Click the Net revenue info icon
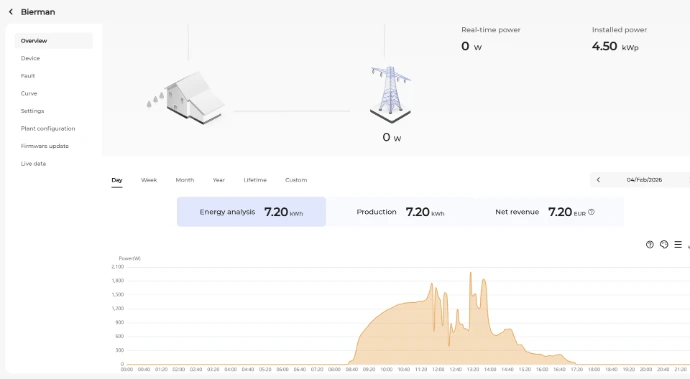 tap(591, 212)
